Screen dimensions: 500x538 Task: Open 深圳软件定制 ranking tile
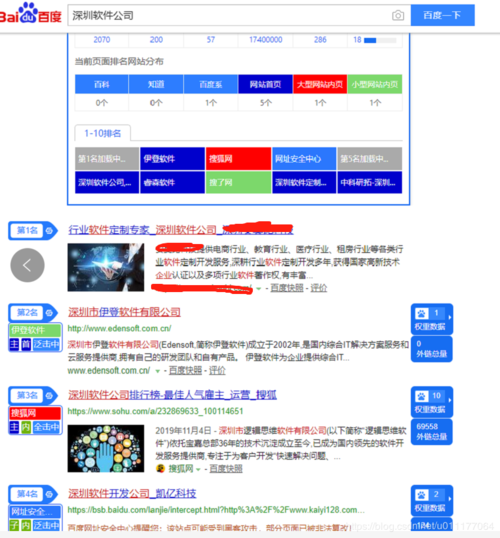point(304,183)
